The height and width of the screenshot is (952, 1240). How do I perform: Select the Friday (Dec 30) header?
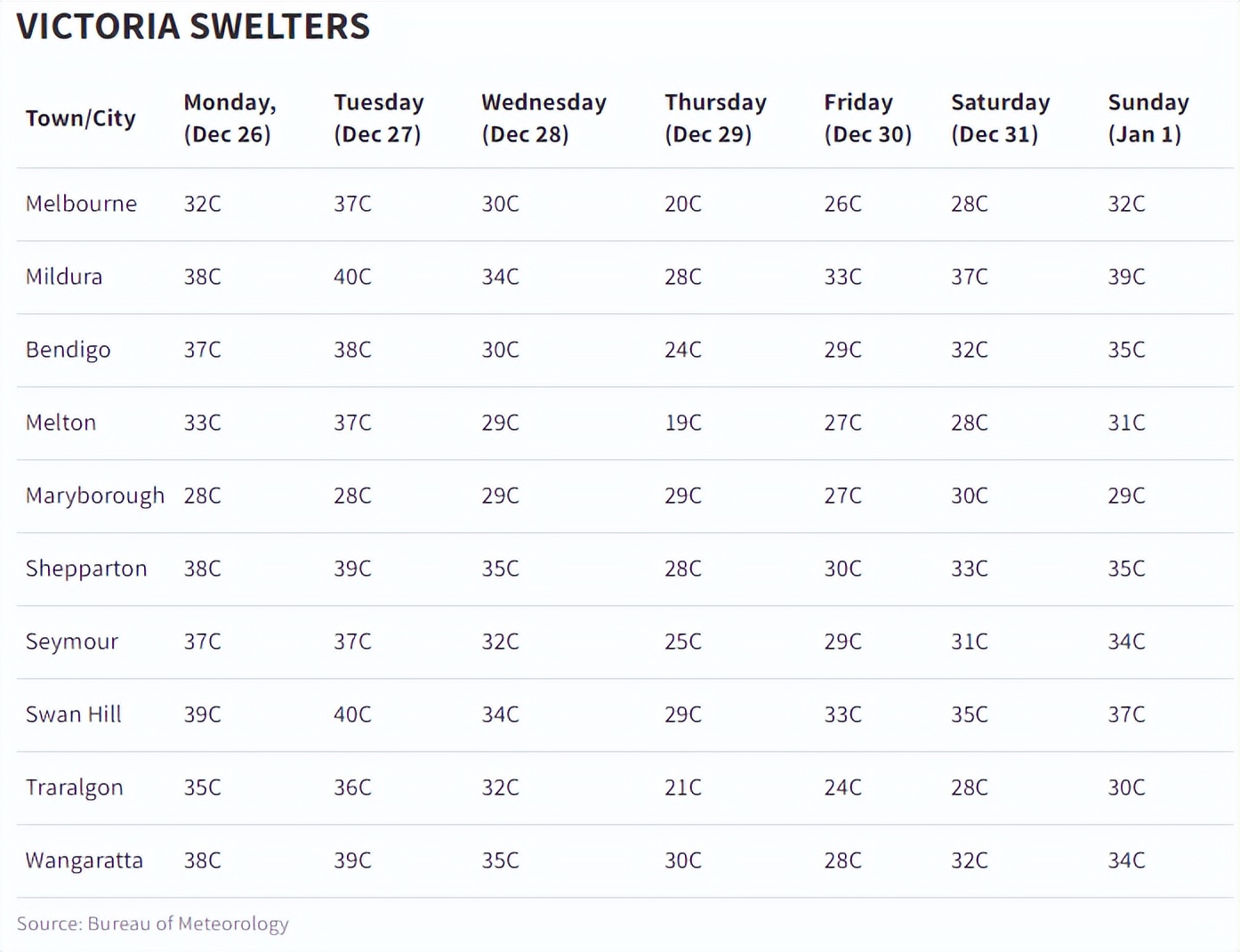pyautogui.click(x=867, y=118)
